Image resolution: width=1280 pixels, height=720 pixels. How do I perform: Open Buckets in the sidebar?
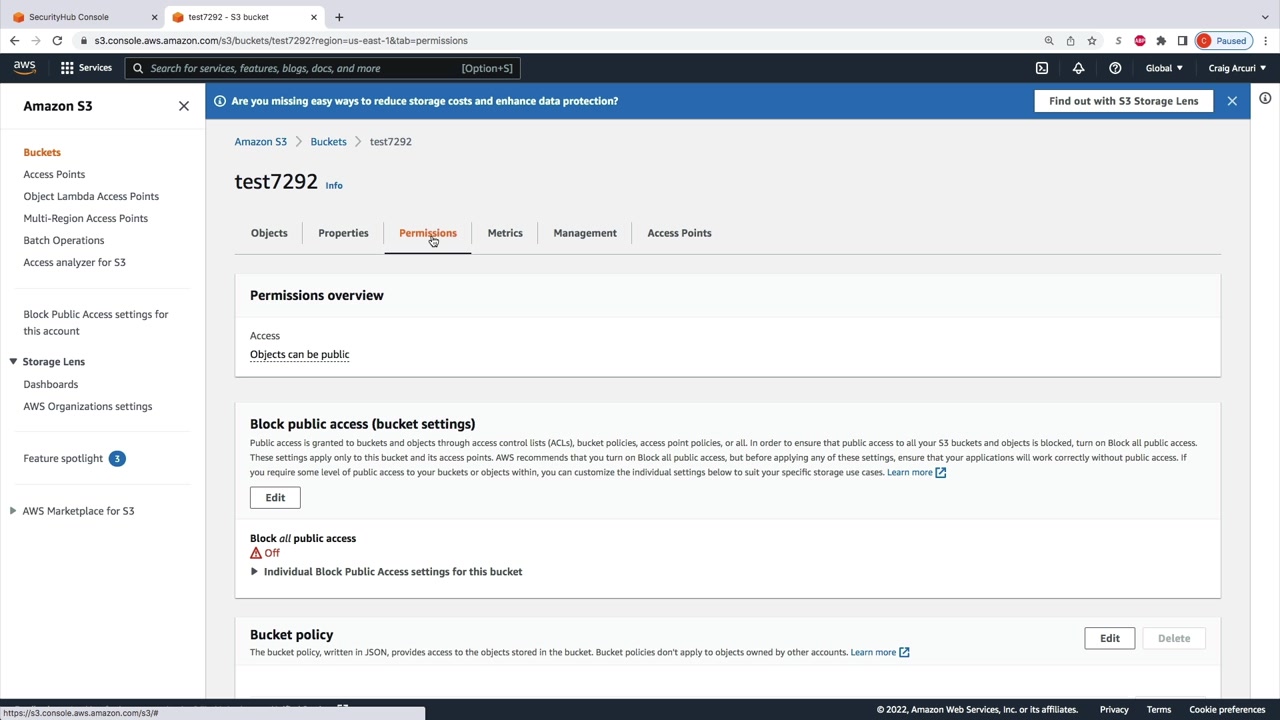tap(42, 152)
